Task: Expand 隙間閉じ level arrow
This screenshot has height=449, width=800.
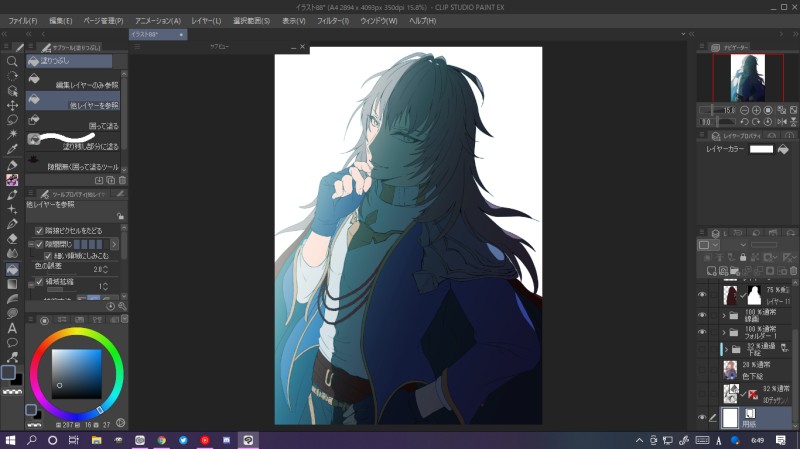Action: pyautogui.click(x=114, y=244)
